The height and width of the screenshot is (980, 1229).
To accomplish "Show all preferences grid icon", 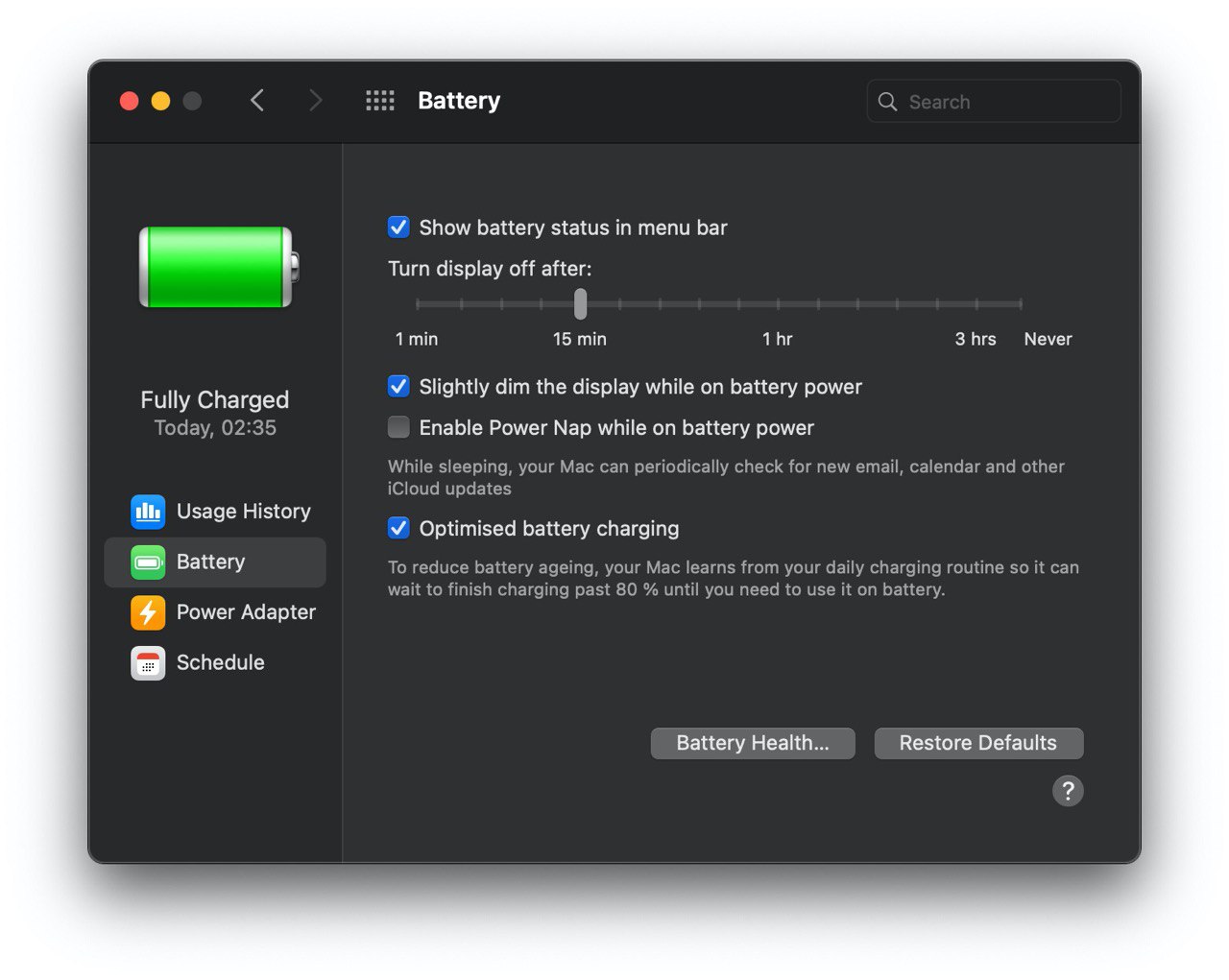I will click(x=380, y=101).
